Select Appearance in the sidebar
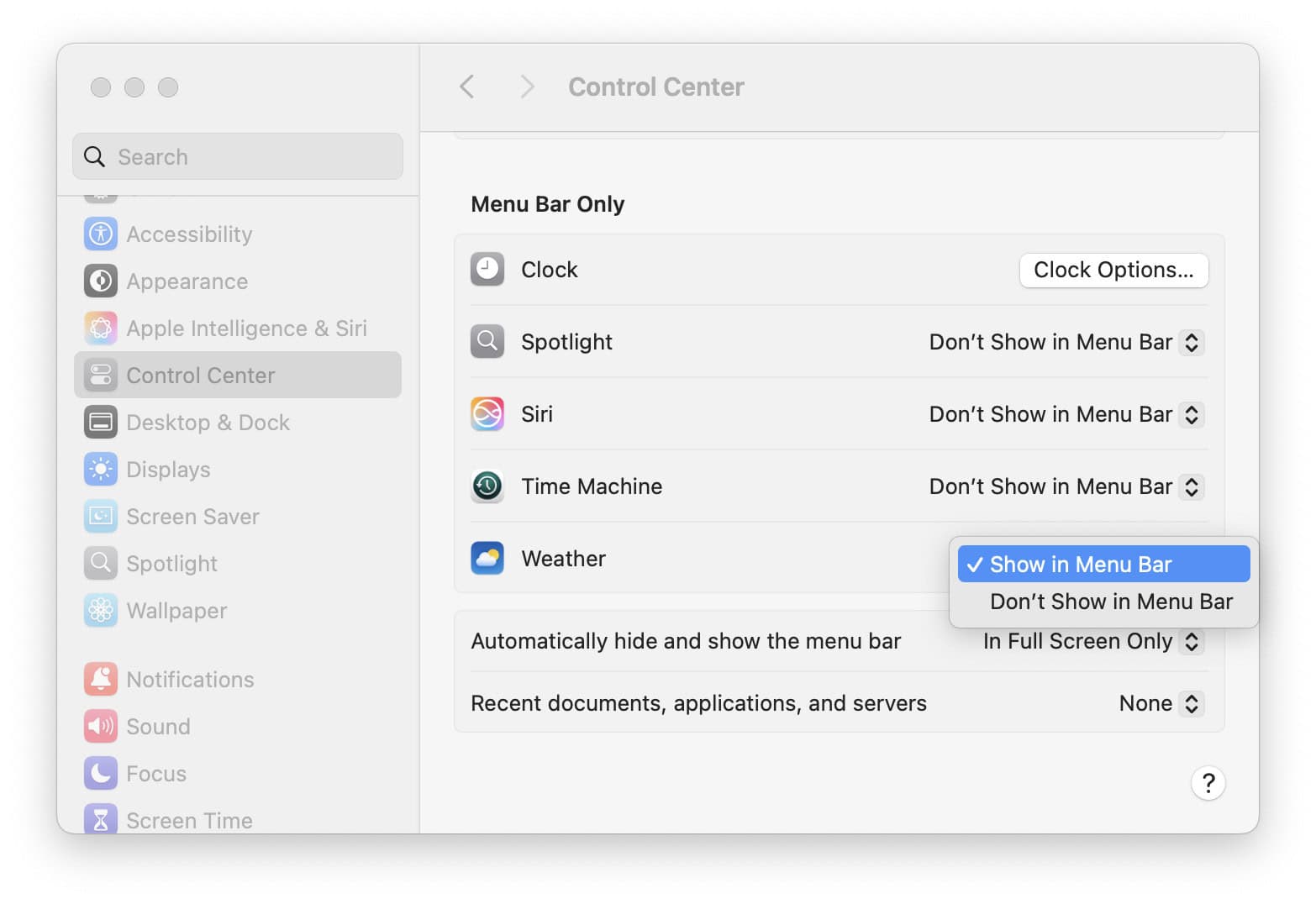Screen dimensions: 1316x904 [x=238, y=281]
